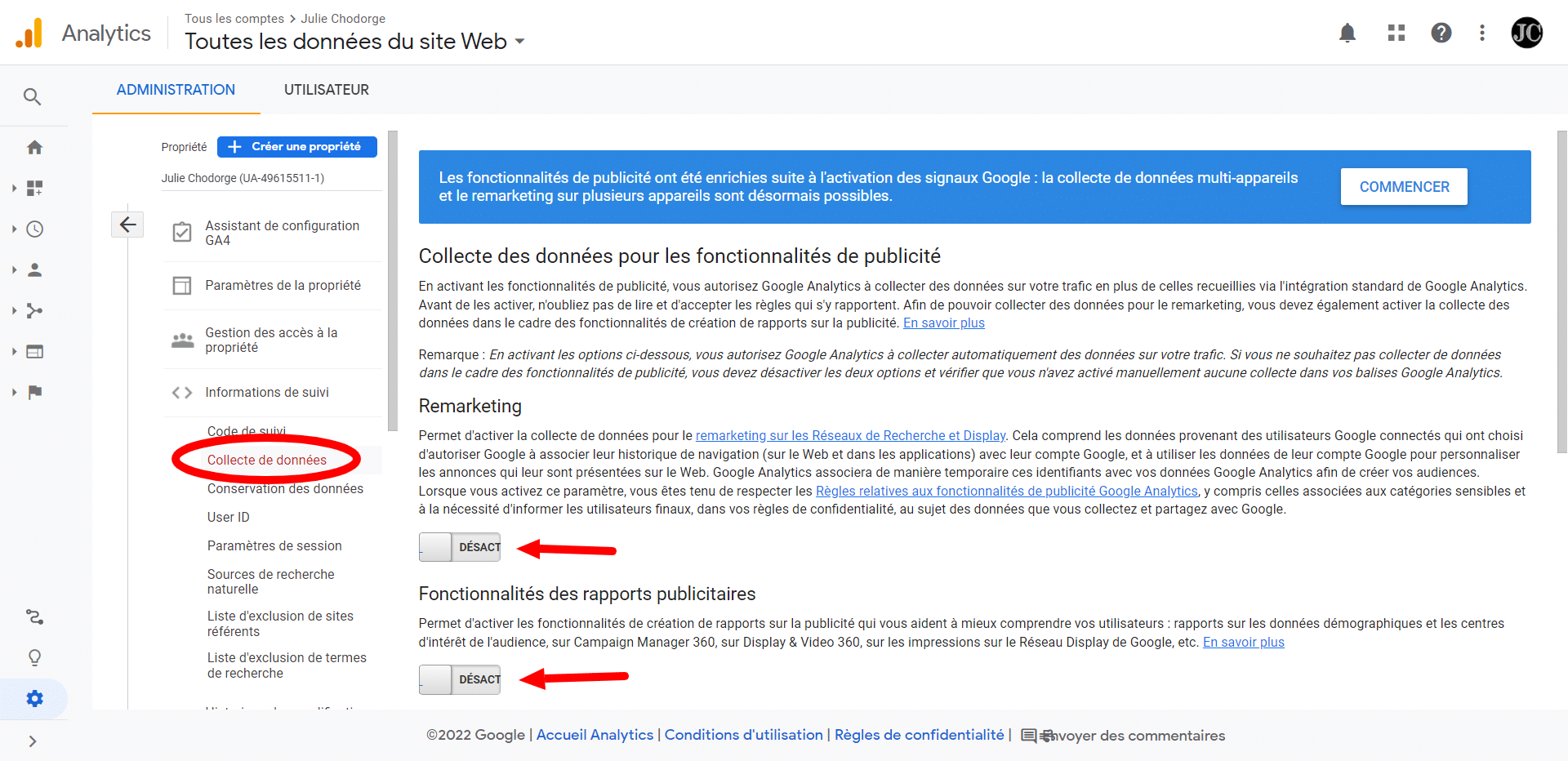Click the Google Analytics logo
This screenshot has height=761, width=1568.
pyautogui.click(x=29, y=33)
